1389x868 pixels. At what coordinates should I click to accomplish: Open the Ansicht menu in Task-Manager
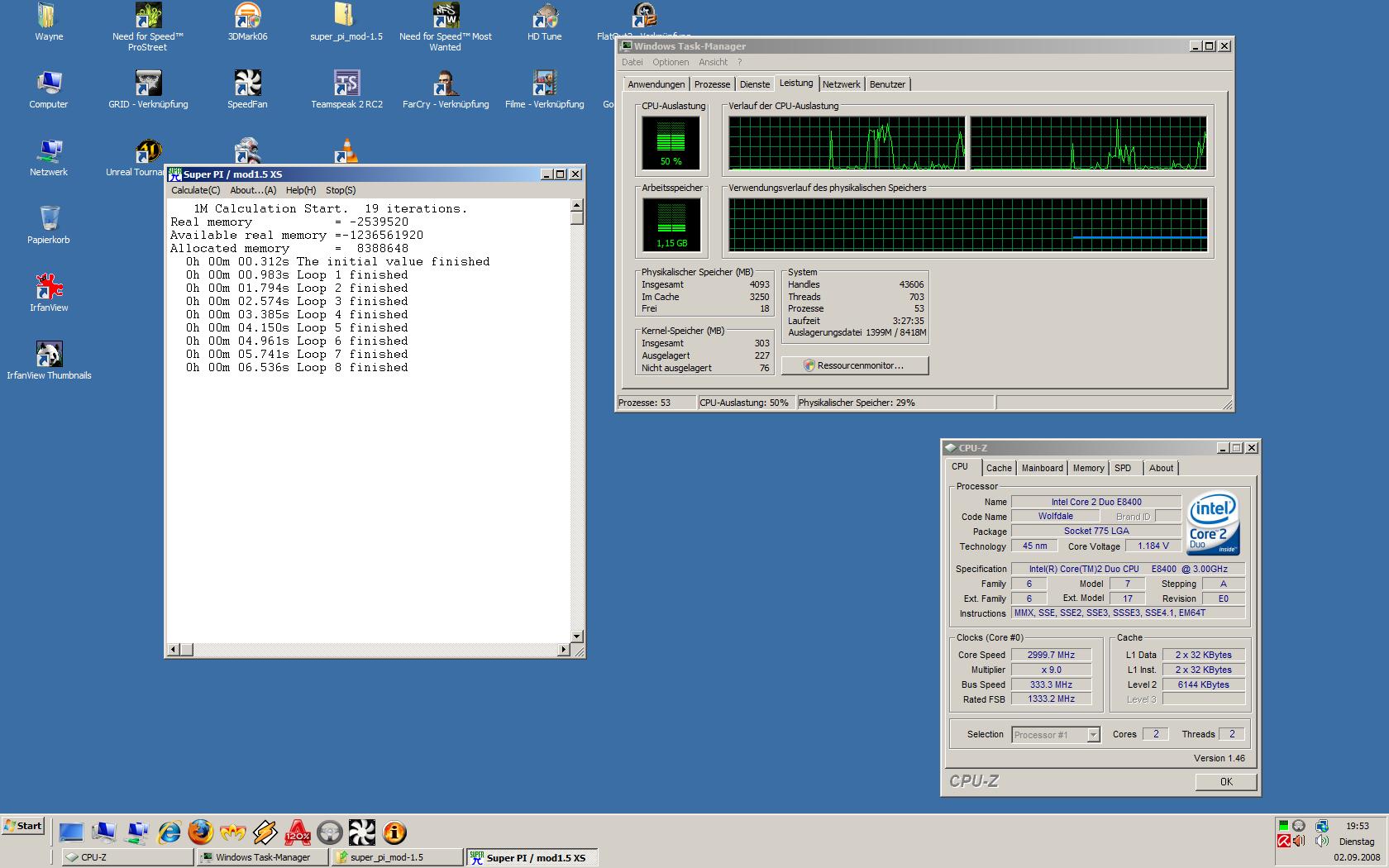tap(713, 62)
